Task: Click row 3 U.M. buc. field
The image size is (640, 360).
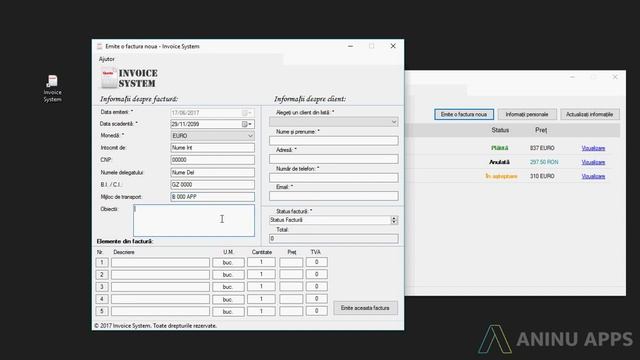Action: click(x=228, y=287)
